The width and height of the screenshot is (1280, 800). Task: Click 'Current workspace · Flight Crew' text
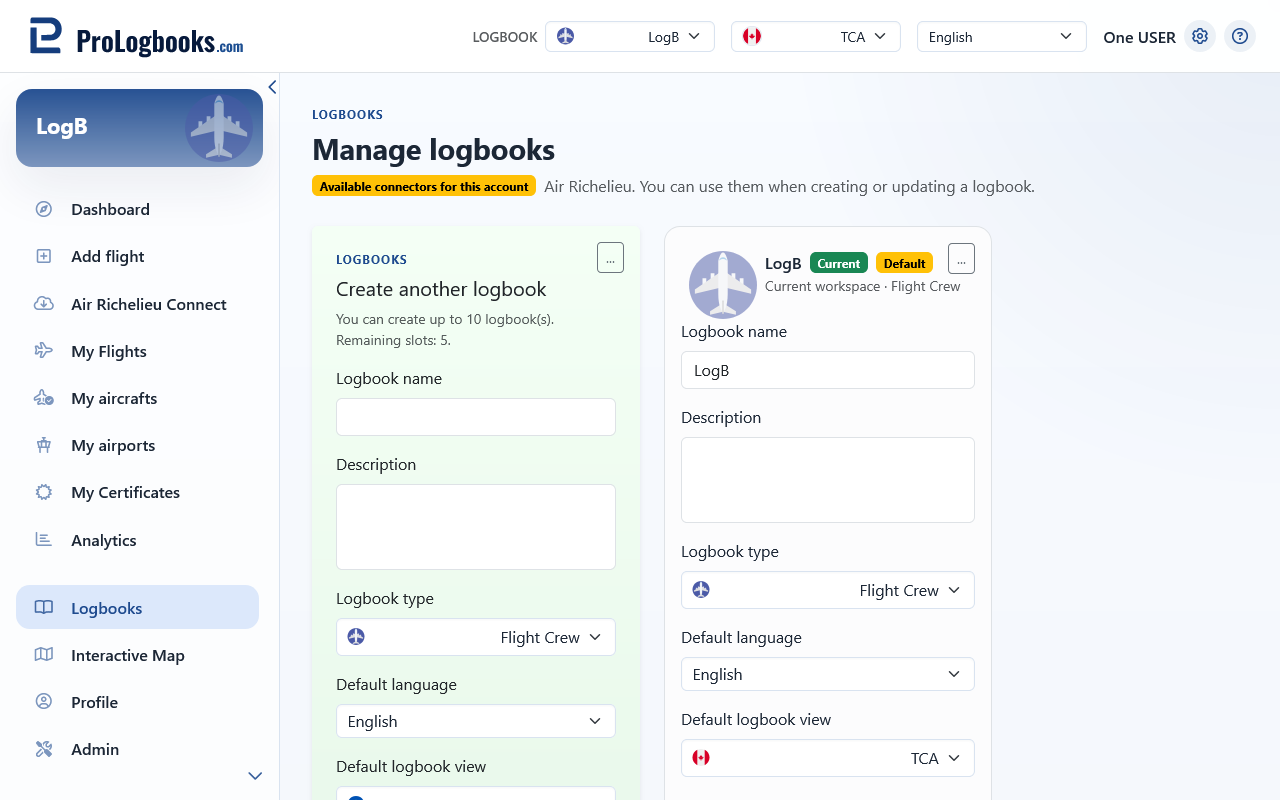pos(862,286)
